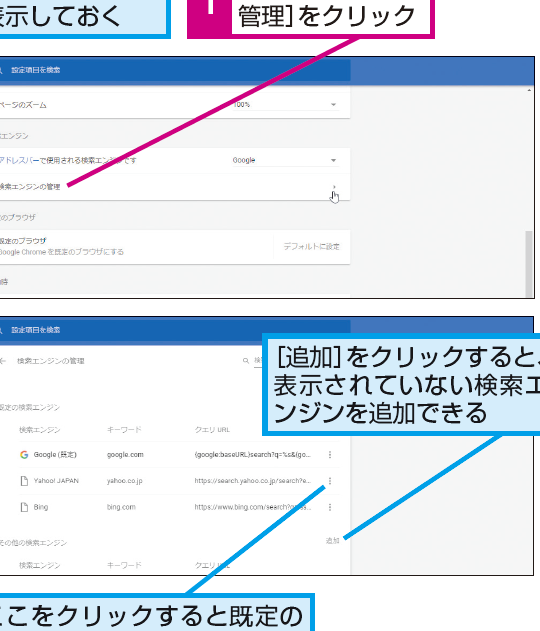Click the settings scrollbar thumb in upper window
The image size is (540, 631).
(529, 264)
